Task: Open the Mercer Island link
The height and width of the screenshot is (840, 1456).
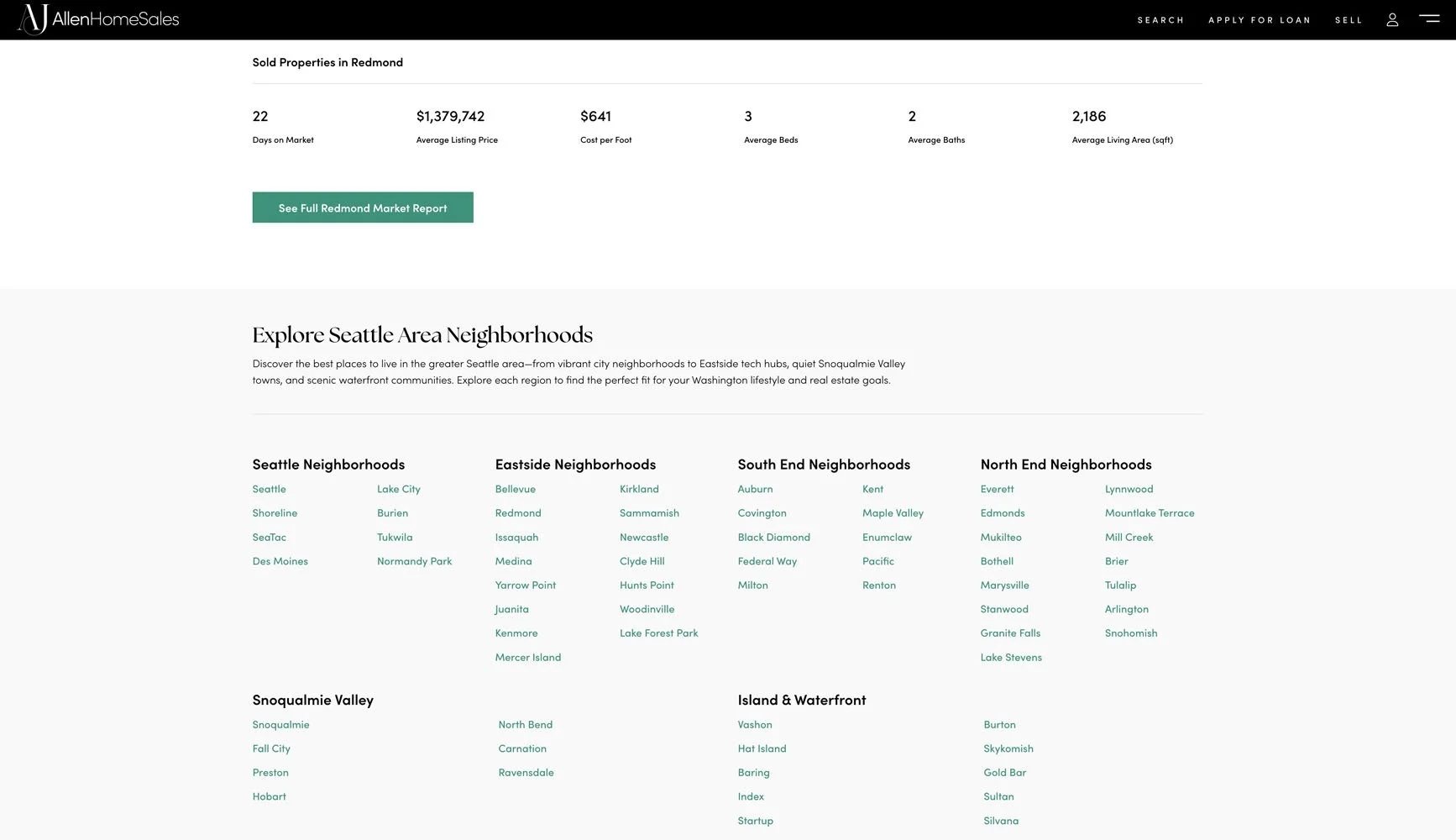Action: pyautogui.click(x=528, y=658)
